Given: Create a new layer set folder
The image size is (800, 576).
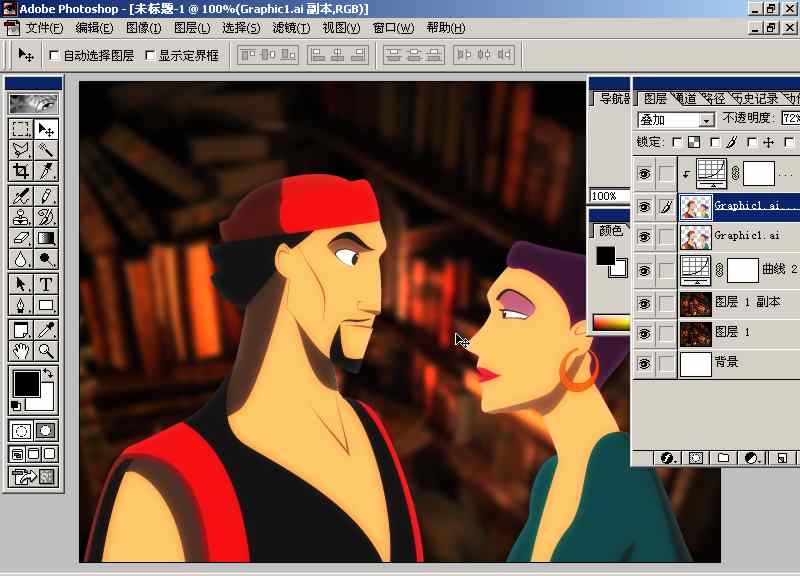Looking at the screenshot, I should (x=723, y=458).
